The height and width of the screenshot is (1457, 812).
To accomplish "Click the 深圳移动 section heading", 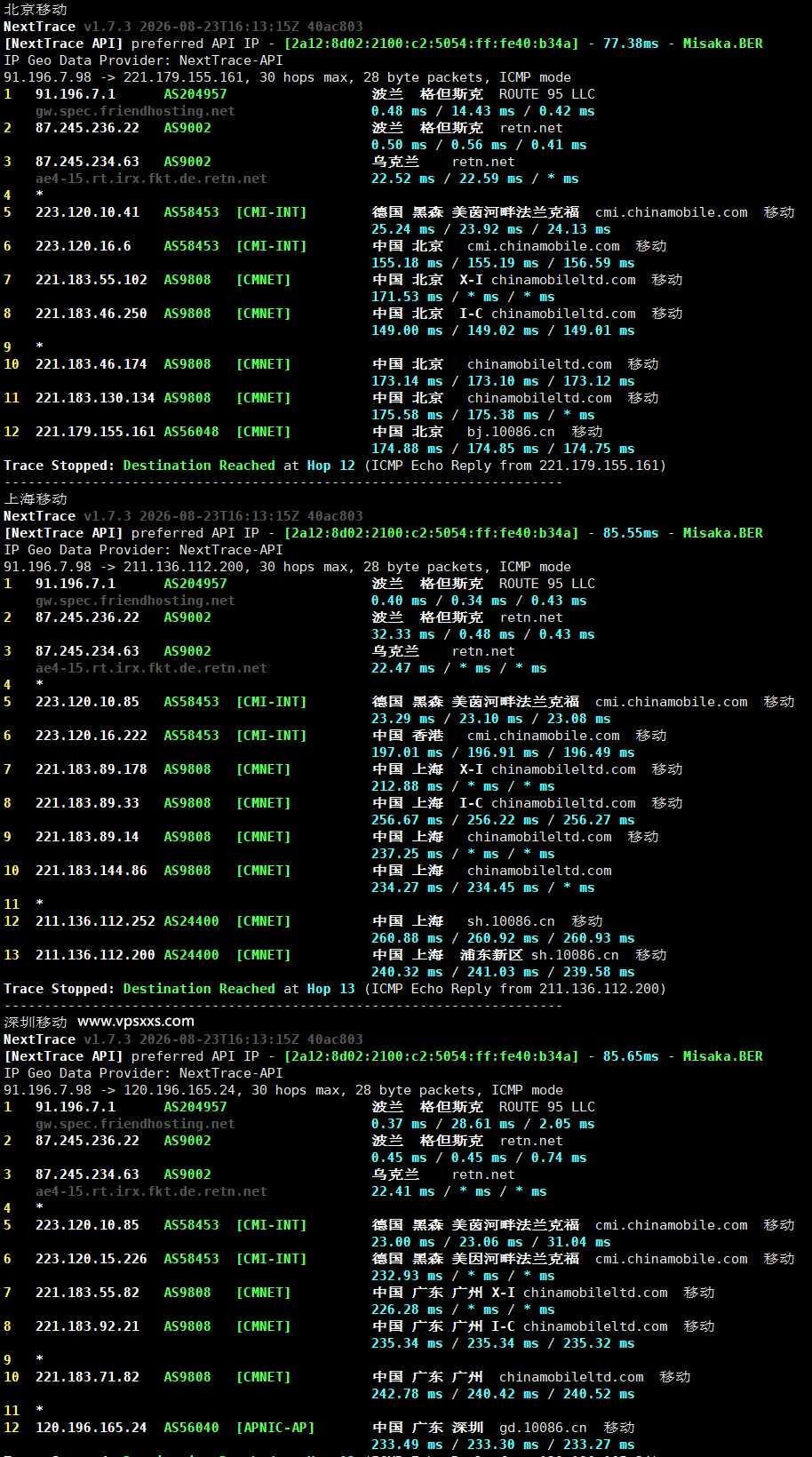I will 36,1022.
